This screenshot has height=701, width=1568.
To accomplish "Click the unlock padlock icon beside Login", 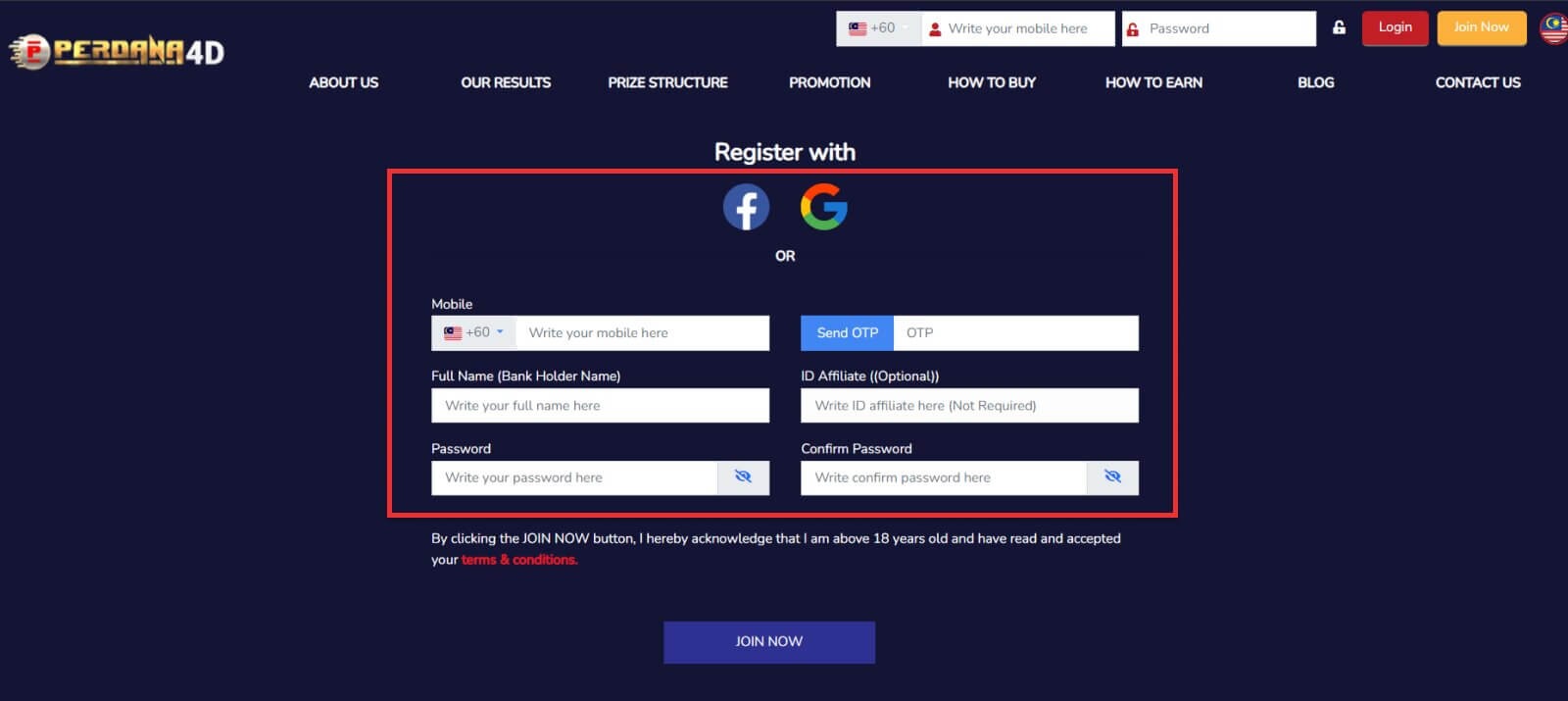I will [x=1339, y=28].
